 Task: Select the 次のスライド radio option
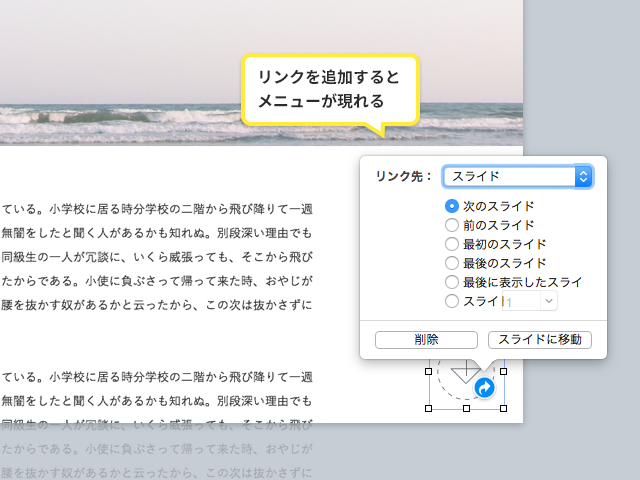[452, 206]
